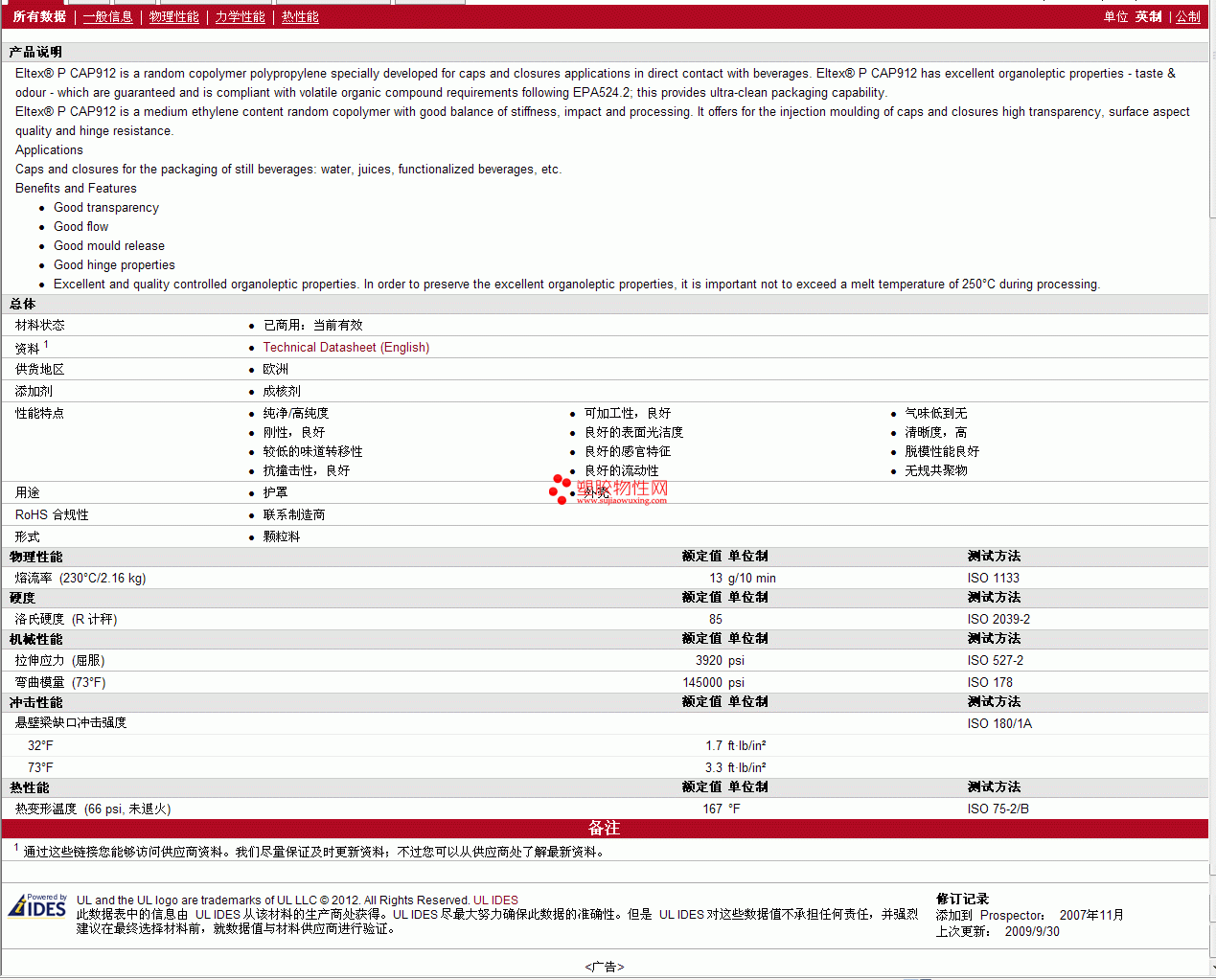
Task: Click ISO 178 test method
Action: (x=990, y=683)
